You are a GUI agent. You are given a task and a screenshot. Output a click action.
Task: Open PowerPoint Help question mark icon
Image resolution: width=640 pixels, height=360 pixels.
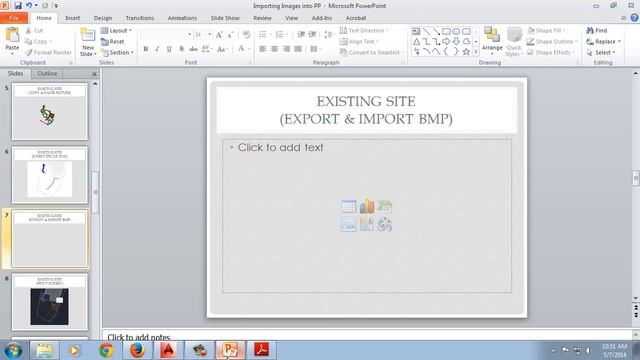634,18
